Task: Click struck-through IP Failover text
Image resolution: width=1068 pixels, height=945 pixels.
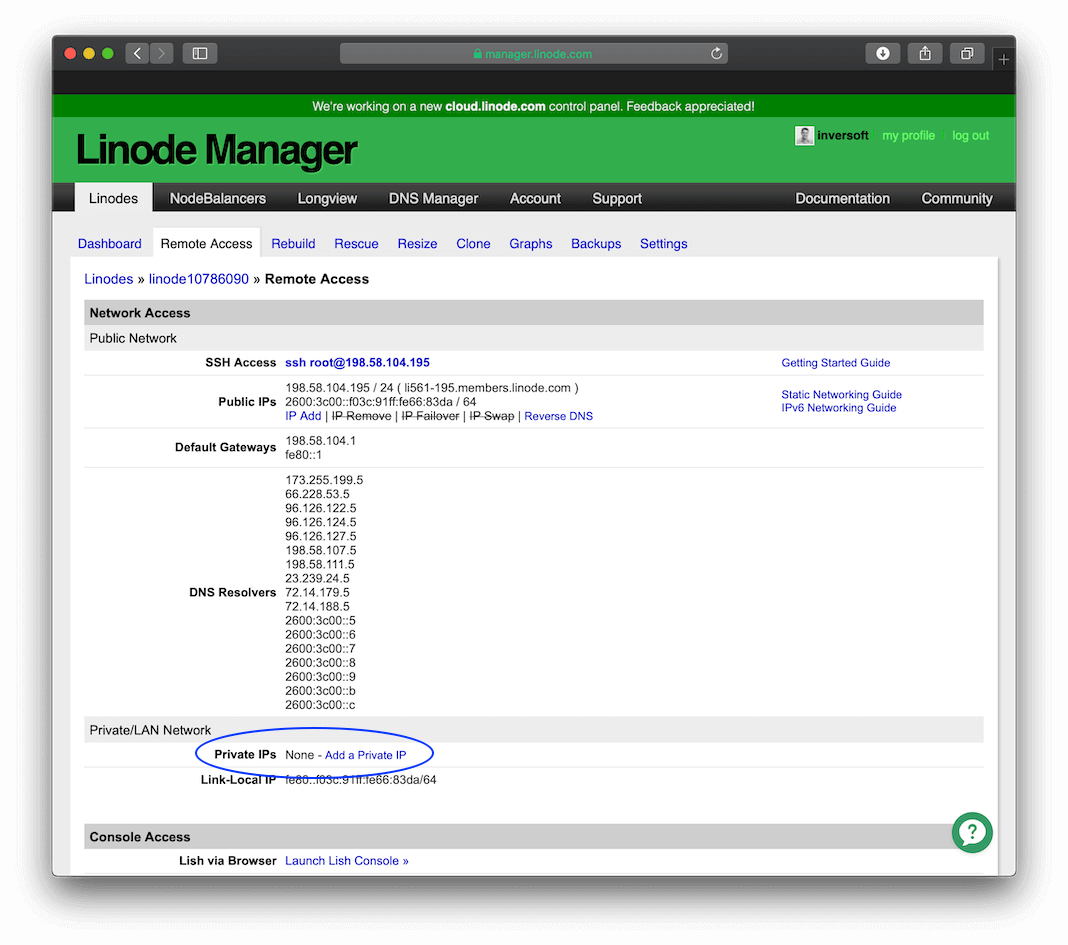Action: point(430,416)
